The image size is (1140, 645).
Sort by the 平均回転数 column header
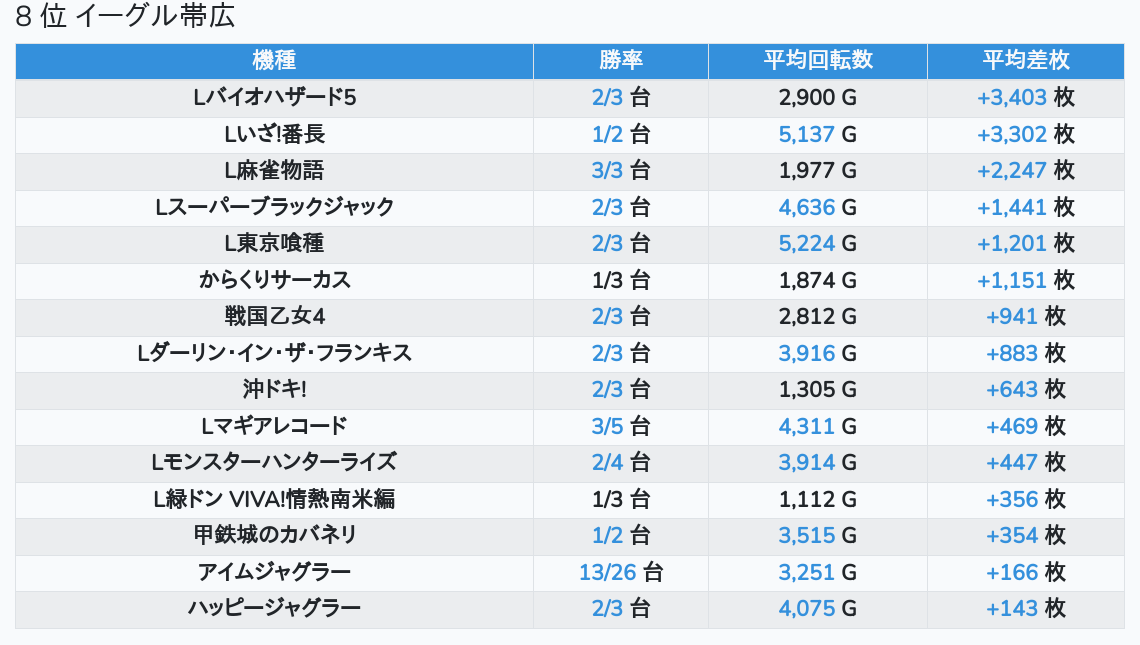click(818, 60)
